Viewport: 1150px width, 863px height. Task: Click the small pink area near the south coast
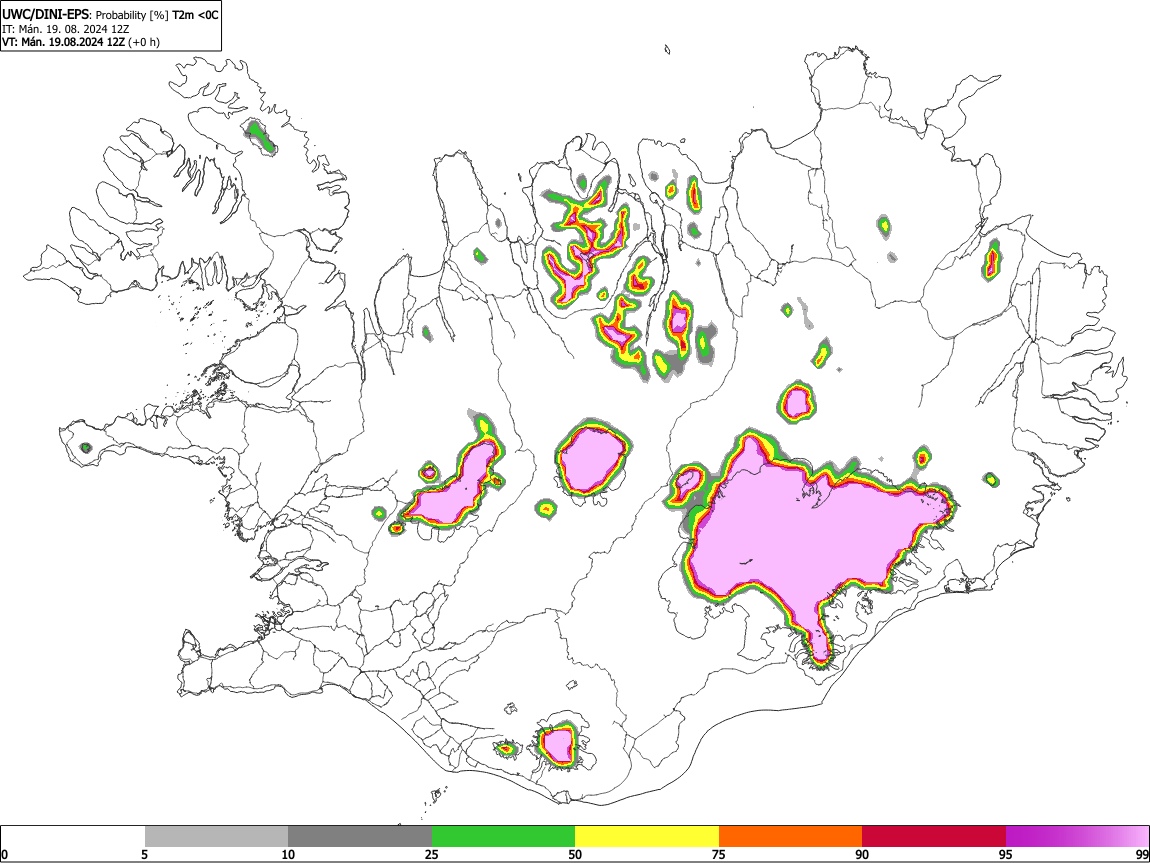[560, 744]
